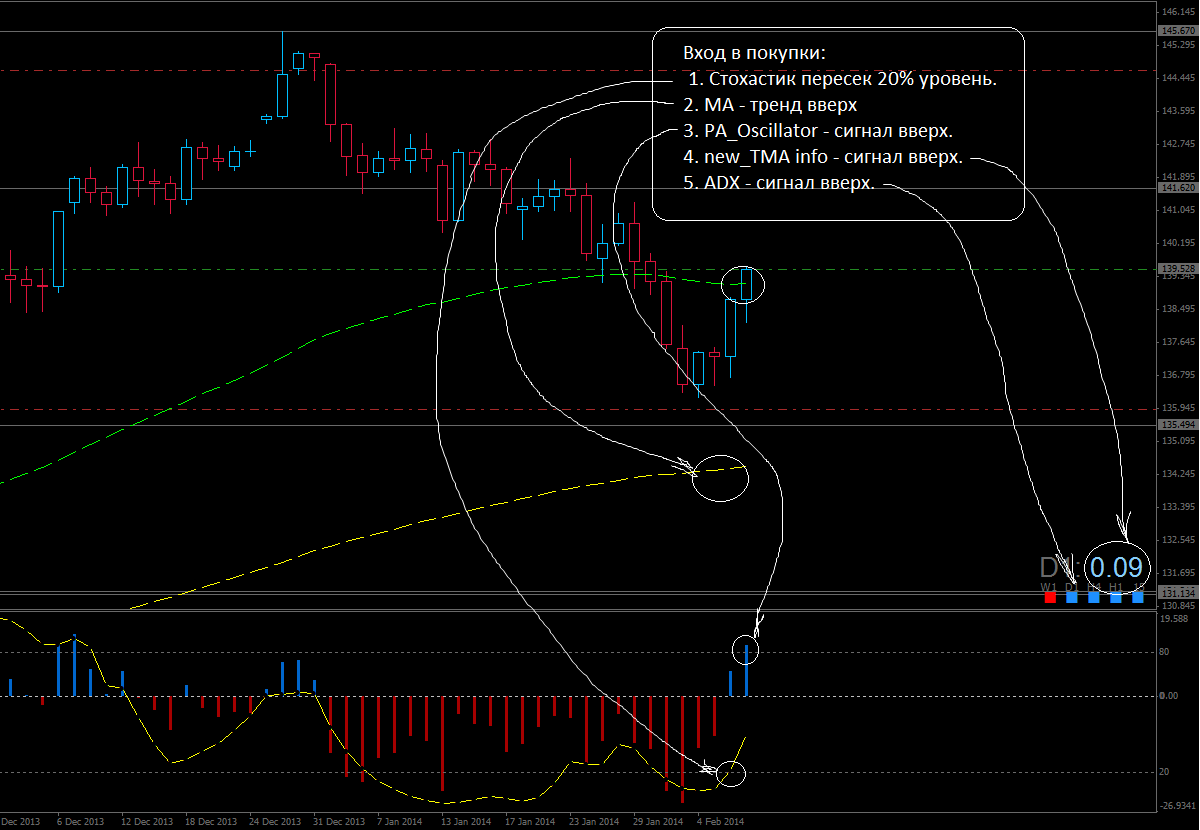Click the W1 label above the red square
This screenshot has width=1200, height=830.
click(1049, 586)
